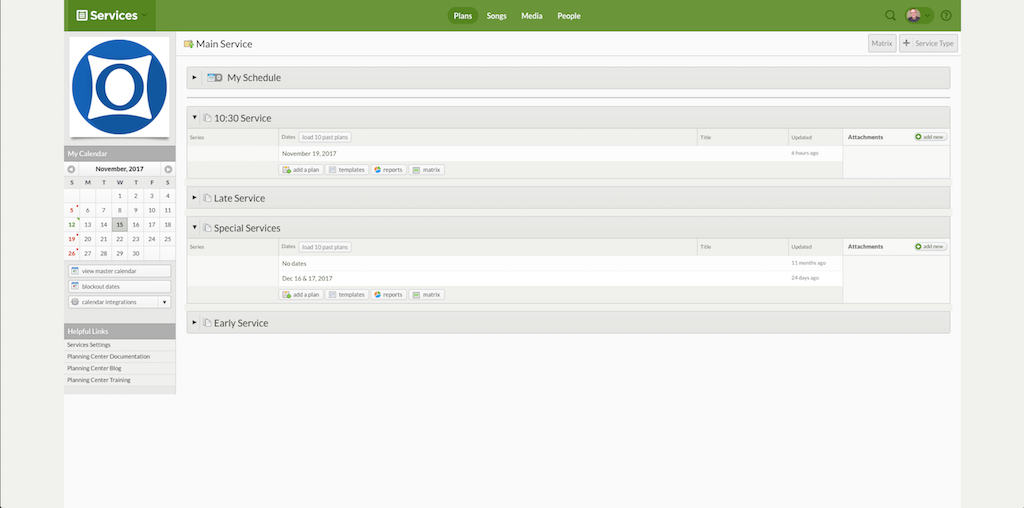Switch to the Plans tab
This screenshot has width=1024, height=508.
tap(462, 16)
